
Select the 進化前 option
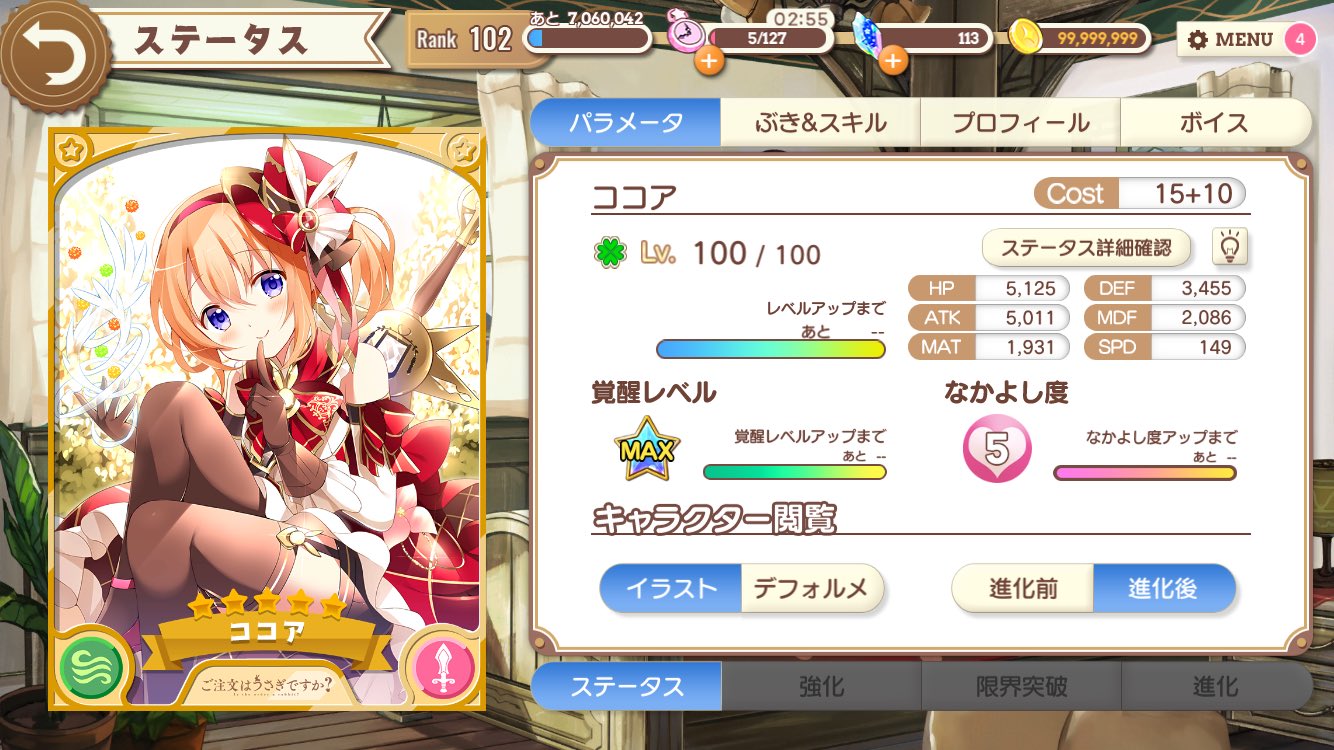[x=1023, y=588]
